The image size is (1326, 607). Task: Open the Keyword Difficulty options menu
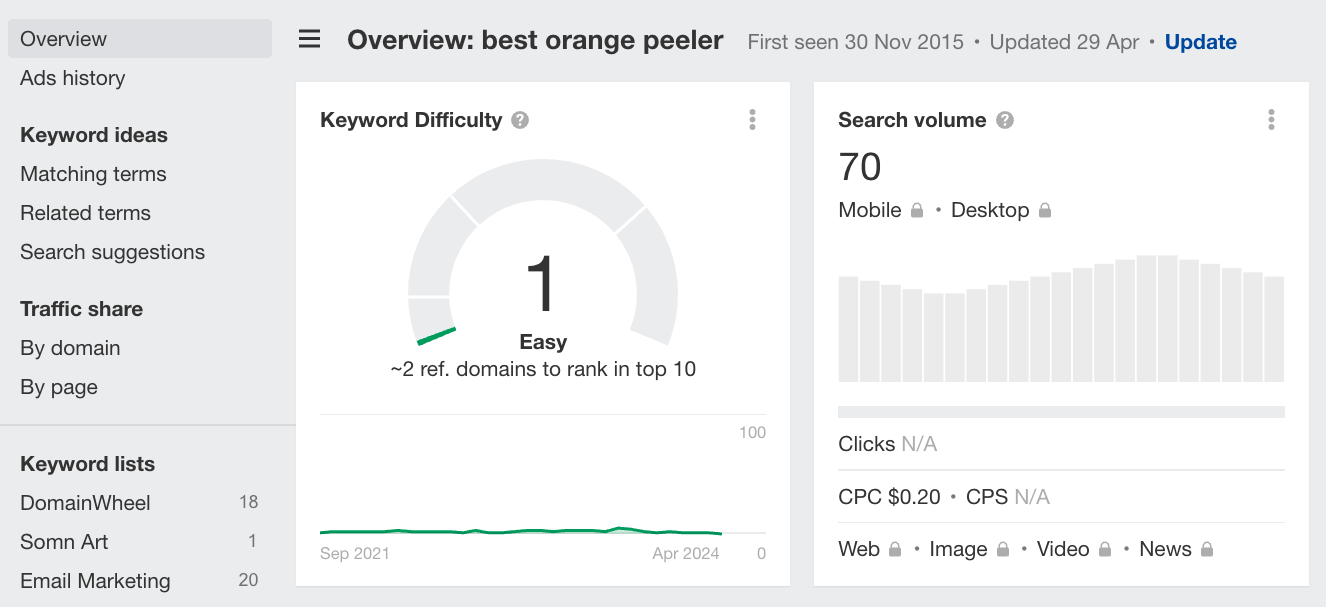[752, 119]
